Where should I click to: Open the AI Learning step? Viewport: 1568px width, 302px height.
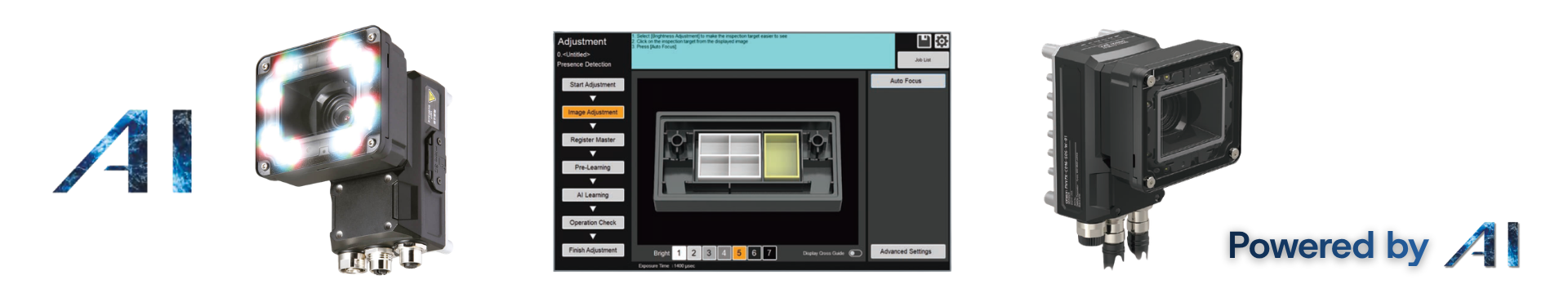pyautogui.click(x=593, y=195)
